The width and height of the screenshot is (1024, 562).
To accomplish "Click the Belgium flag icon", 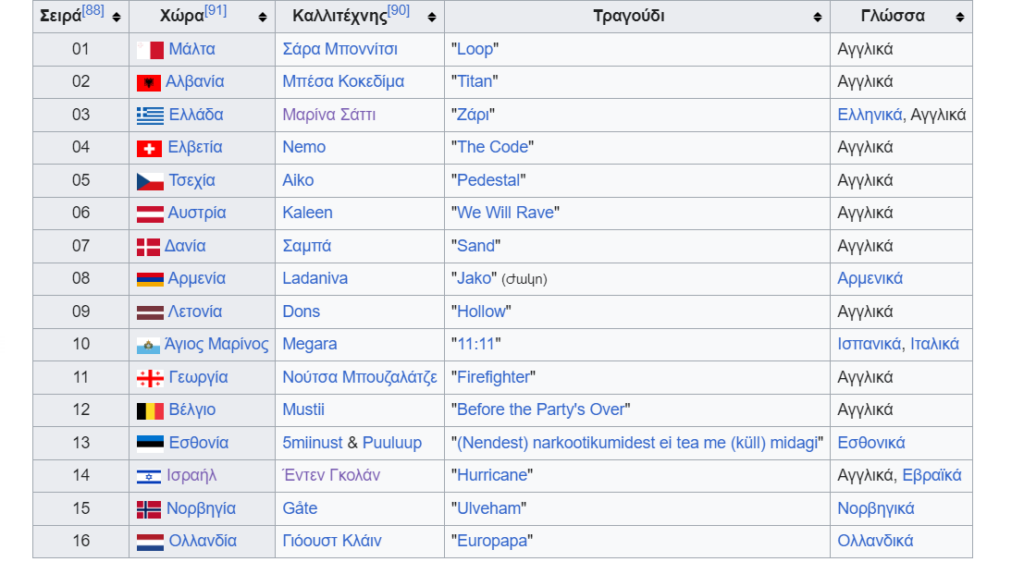I will coord(150,410).
